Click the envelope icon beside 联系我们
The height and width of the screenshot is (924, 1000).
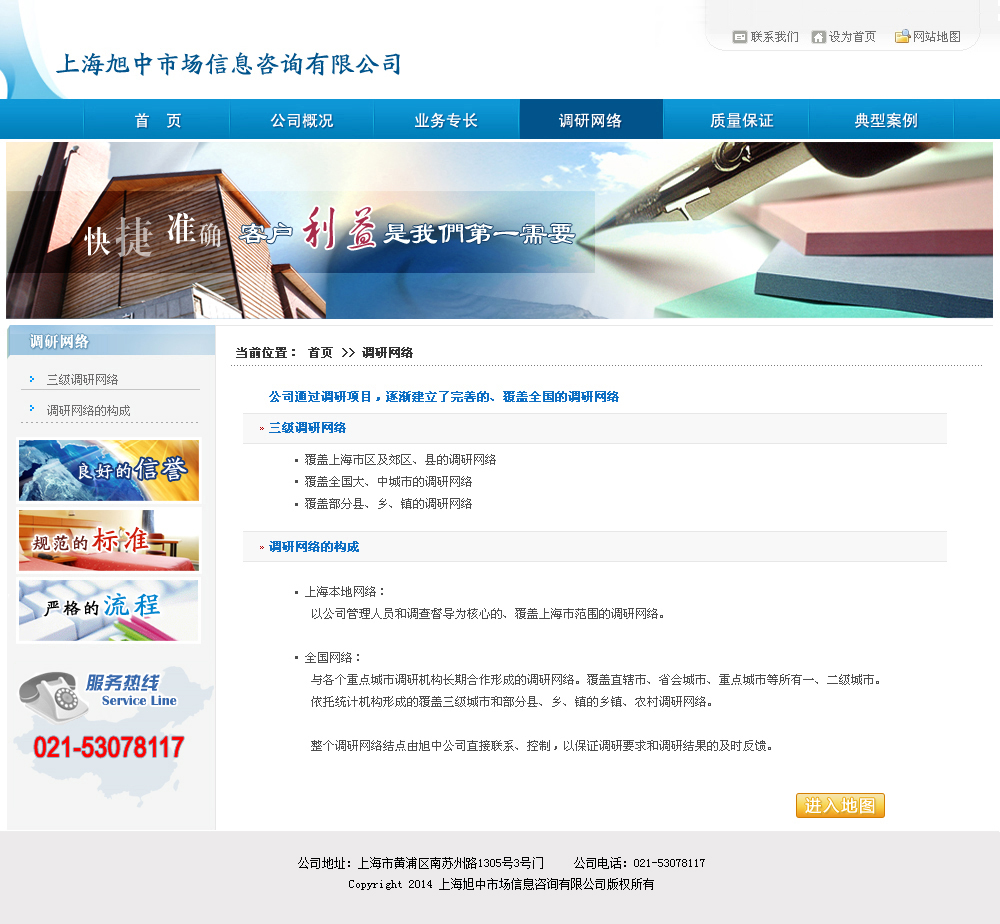point(740,37)
